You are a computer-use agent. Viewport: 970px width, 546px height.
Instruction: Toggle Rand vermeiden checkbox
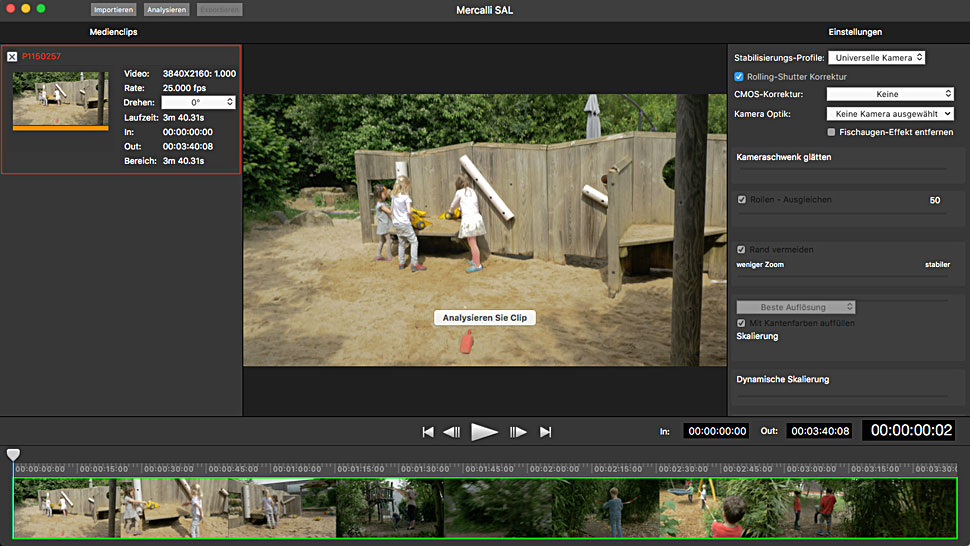741,250
